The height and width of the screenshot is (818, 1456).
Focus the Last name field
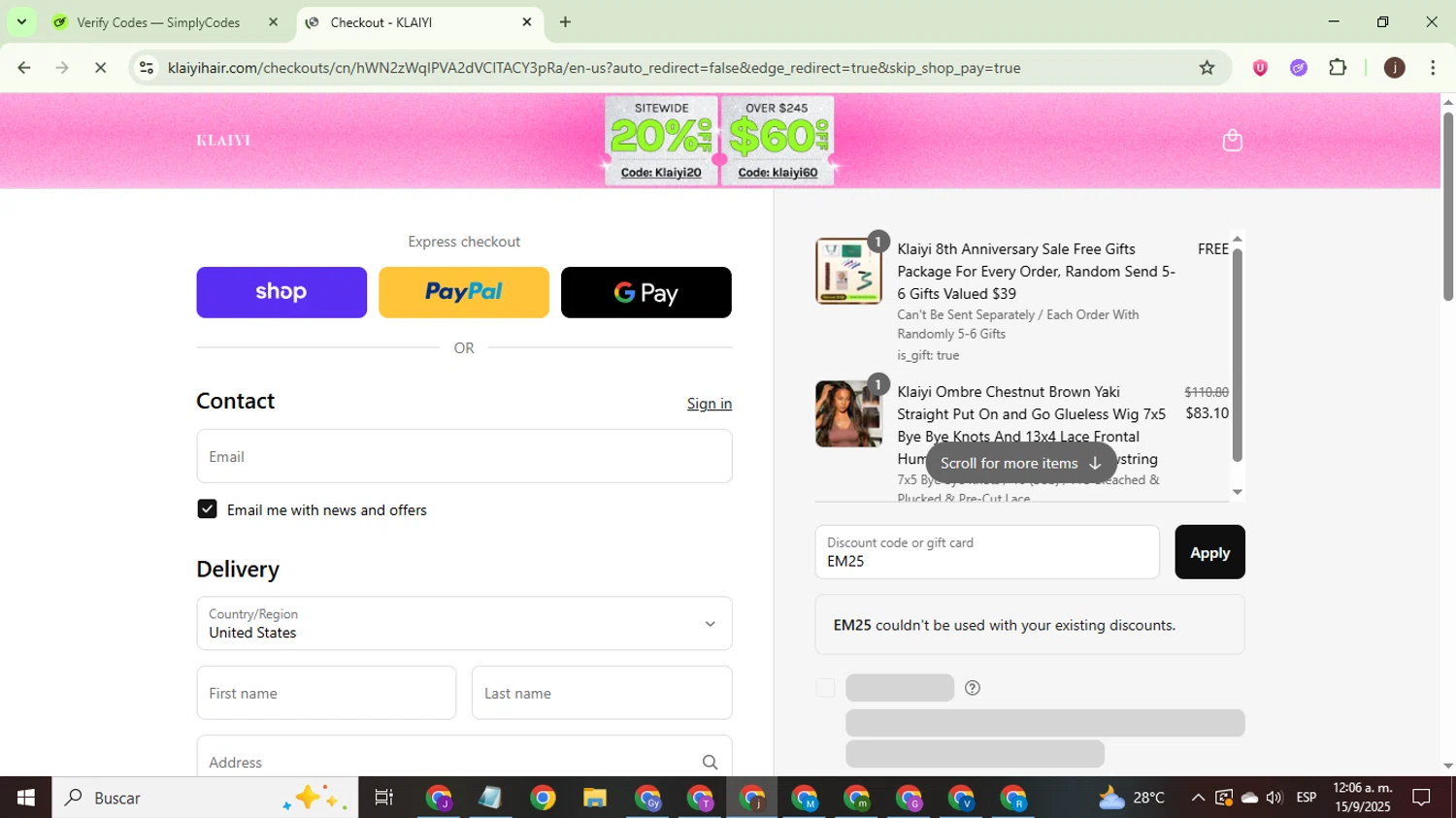point(602,693)
